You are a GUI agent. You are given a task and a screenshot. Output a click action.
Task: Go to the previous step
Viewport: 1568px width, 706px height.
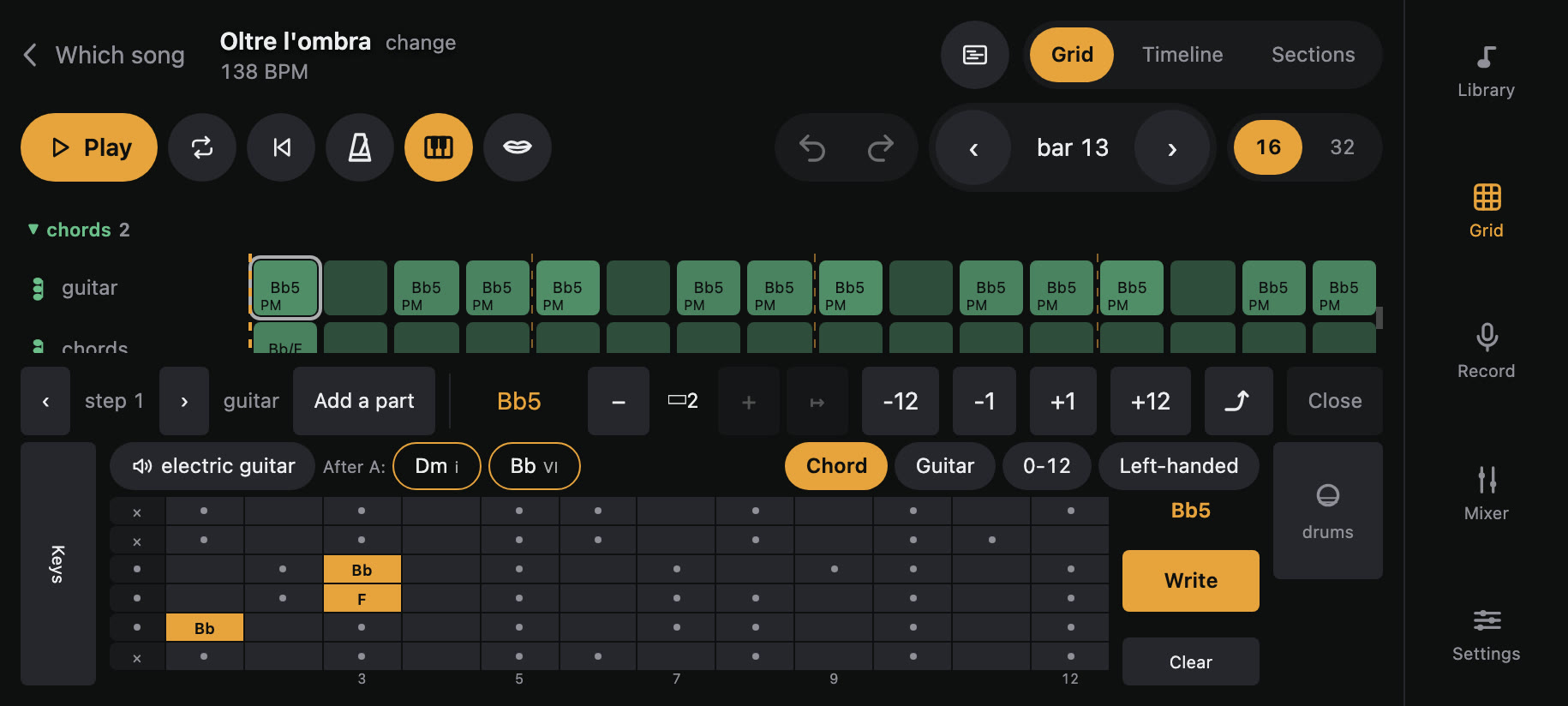click(45, 401)
